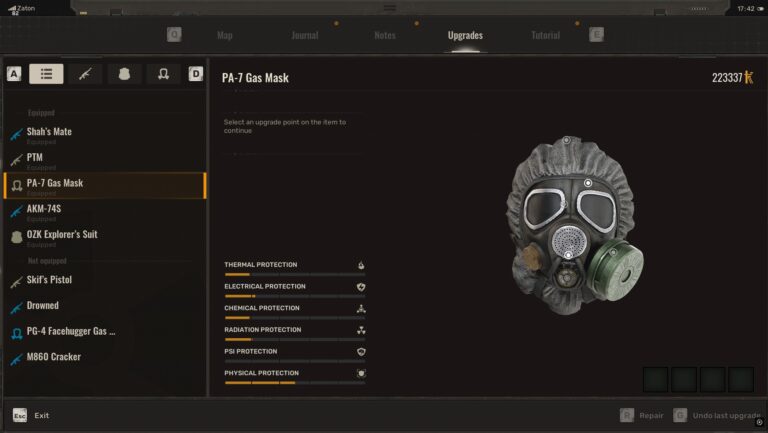Click the E key next tab button
This screenshot has width=768, height=433.
(596, 34)
